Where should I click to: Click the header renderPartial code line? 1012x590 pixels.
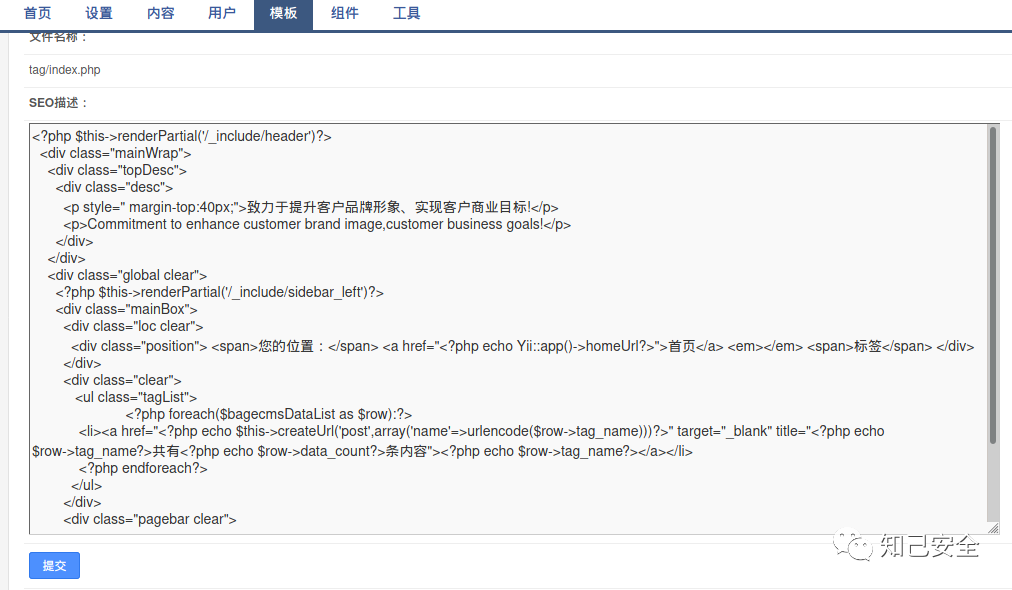coord(182,136)
